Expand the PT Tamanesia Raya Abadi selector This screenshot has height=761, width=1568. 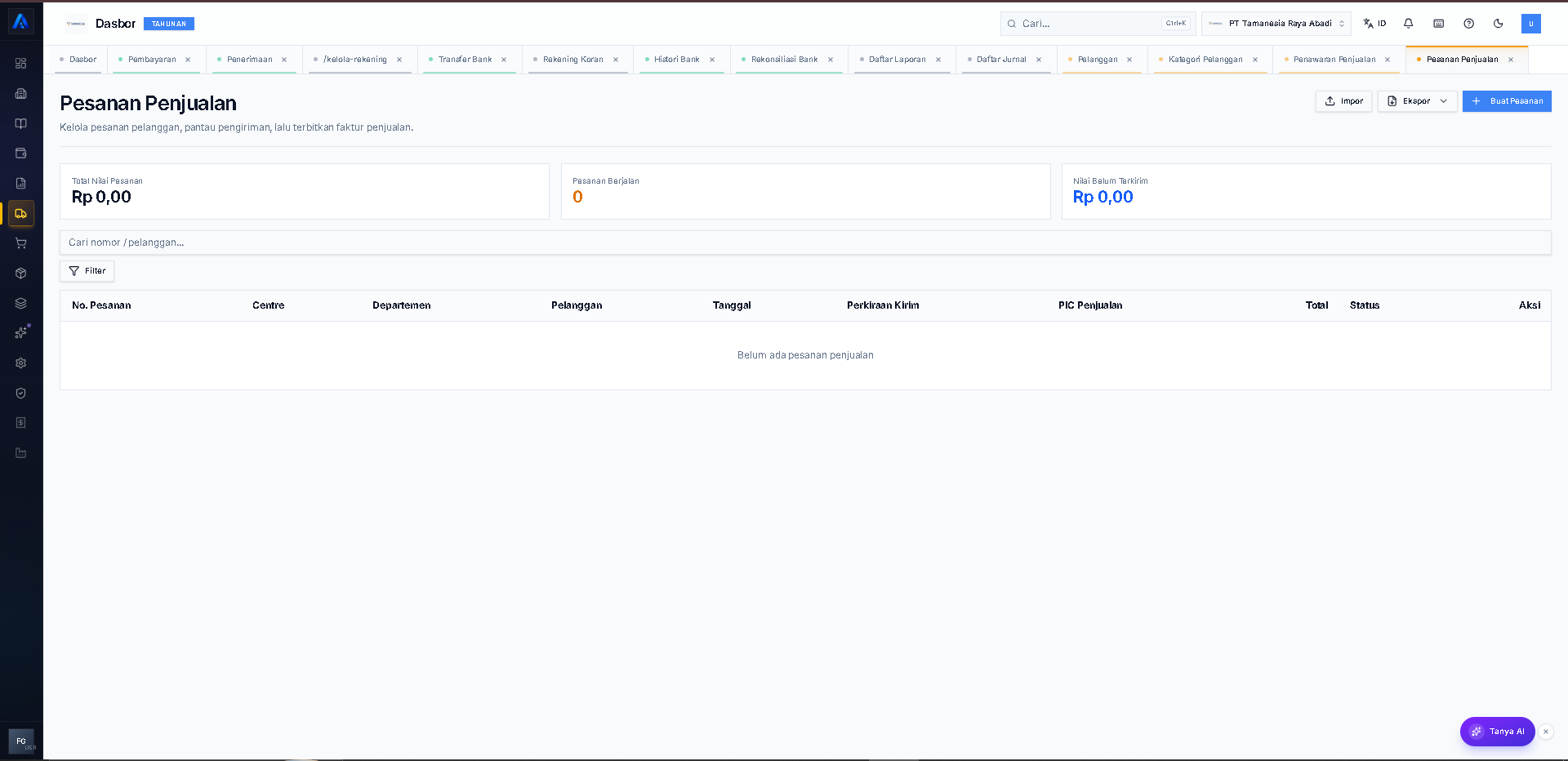[x=1276, y=24]
